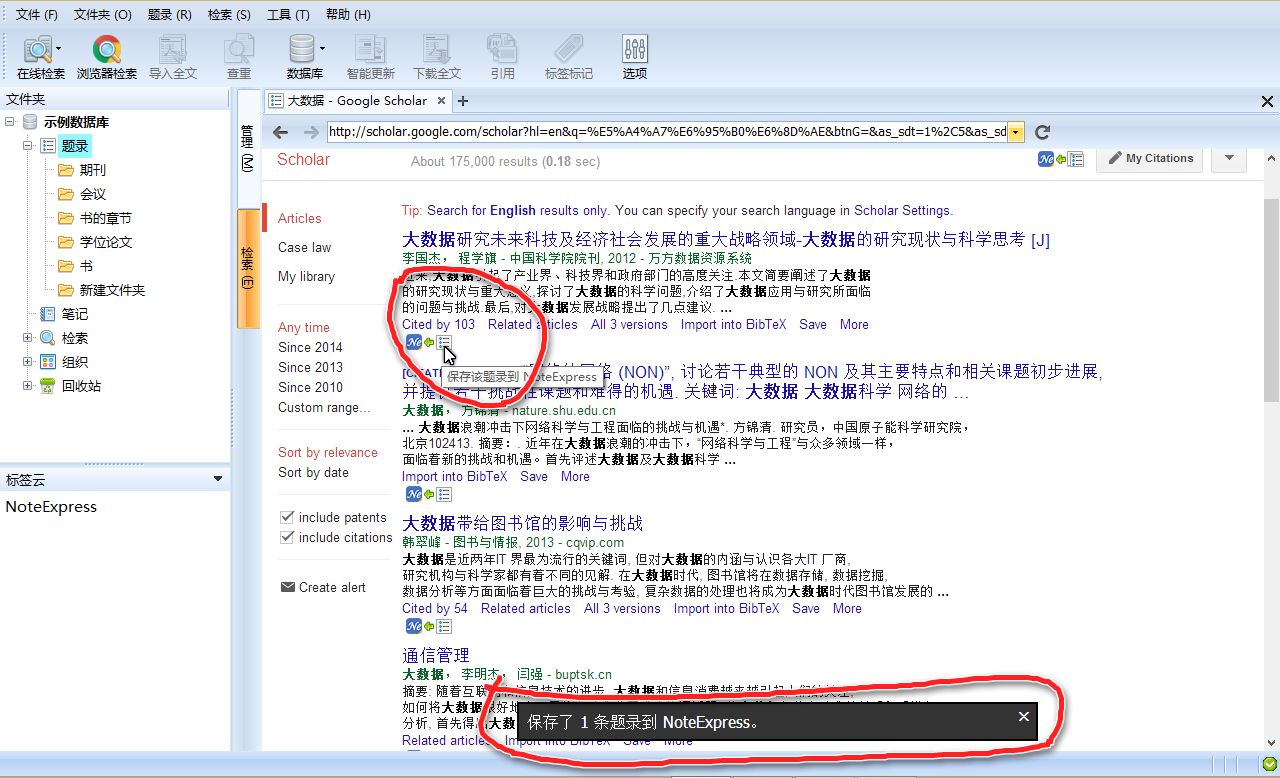Open the 工具 (T) menu
The height and width of the screenshot is (778, 1280).
288,15
